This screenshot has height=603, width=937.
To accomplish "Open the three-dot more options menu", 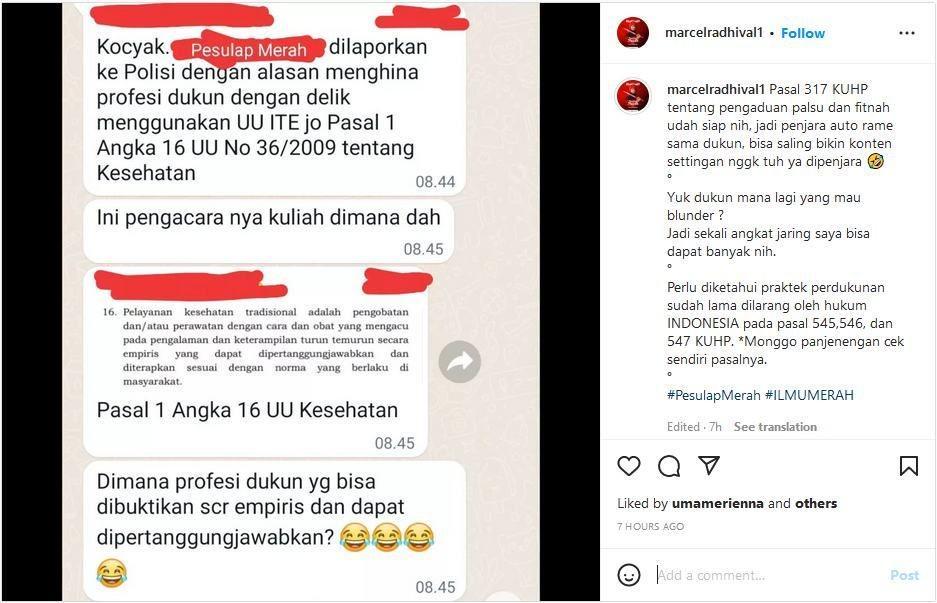I will click(x=907, y=33).
